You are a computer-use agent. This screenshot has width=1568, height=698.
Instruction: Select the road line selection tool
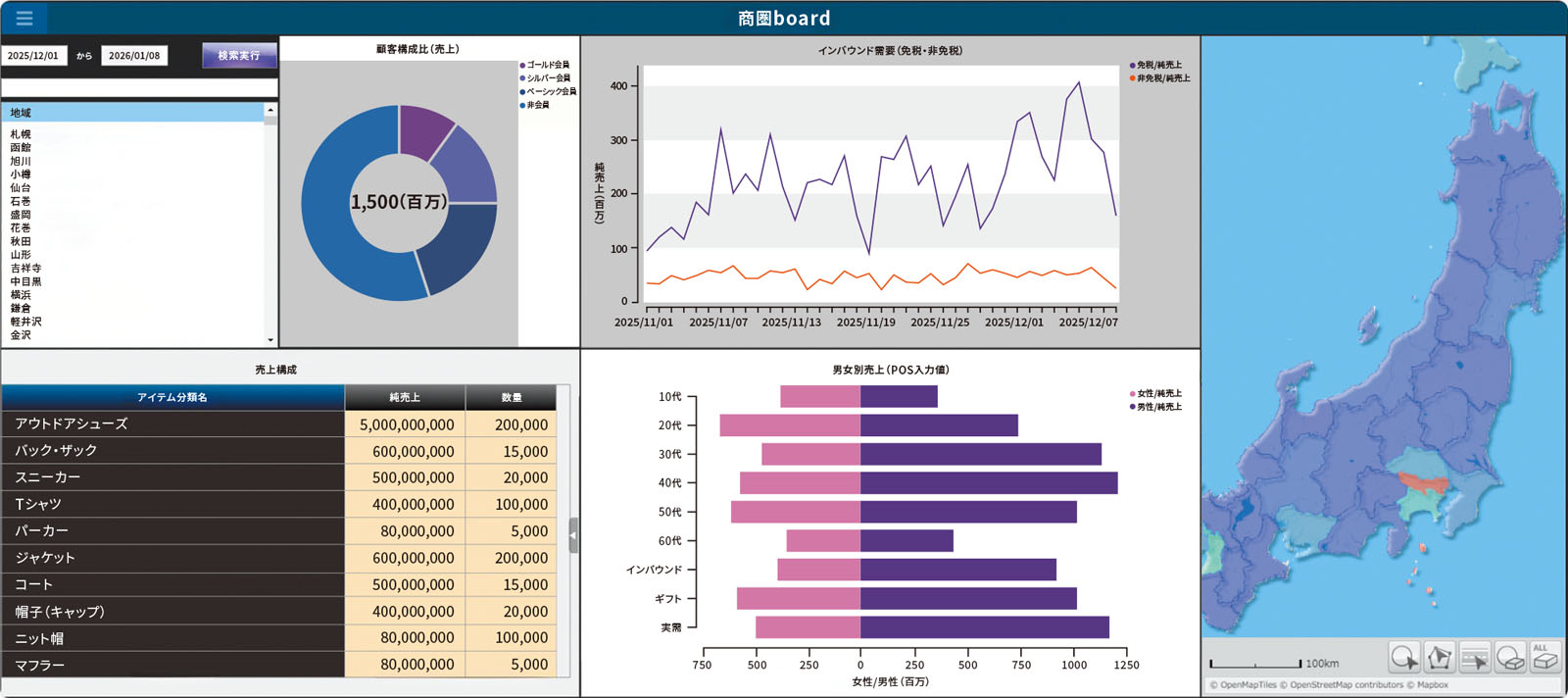coord(1474,657)
